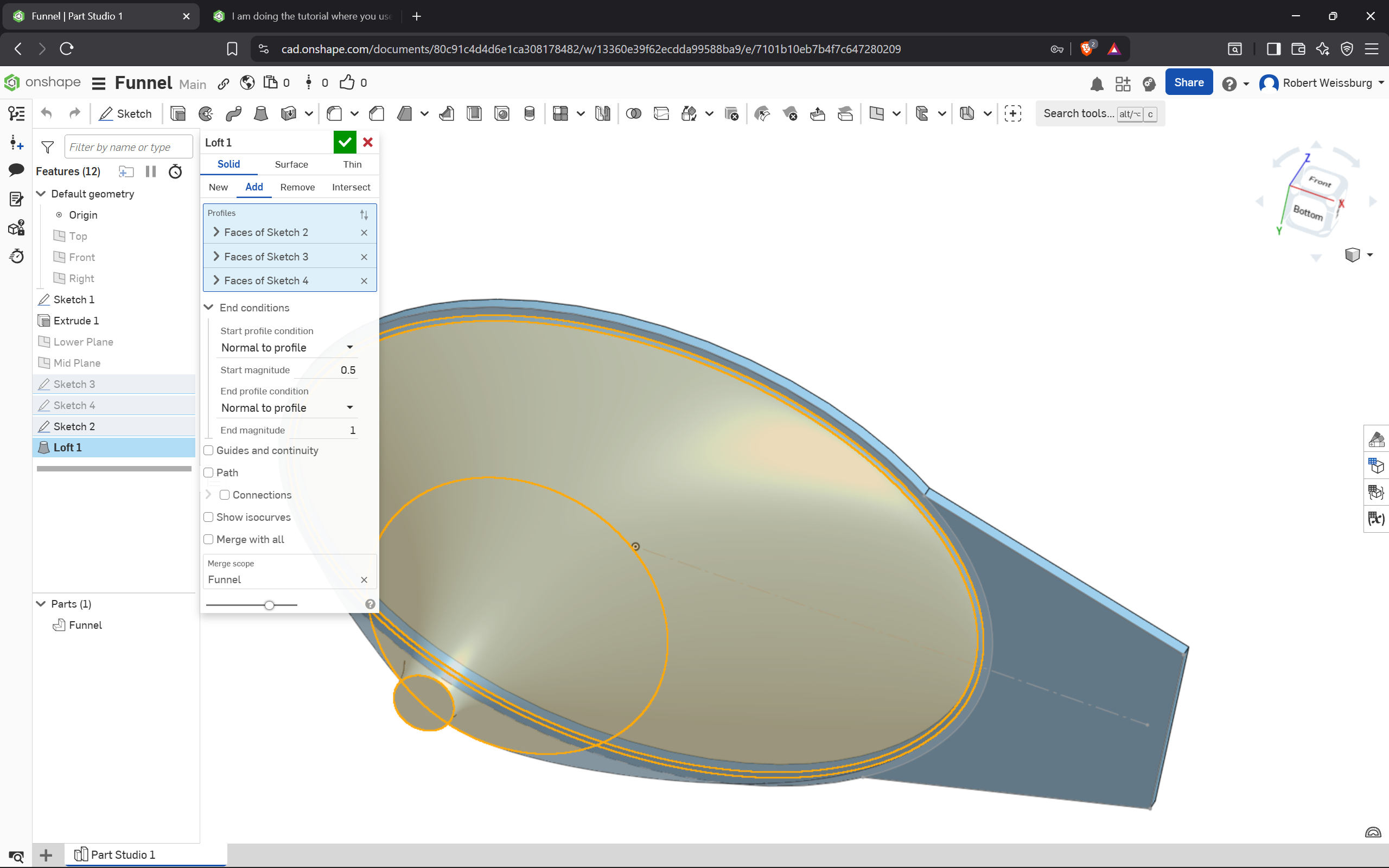The image size is (1389, 868).
Task: Select the Remove operation tab
Action: [297, 187]
